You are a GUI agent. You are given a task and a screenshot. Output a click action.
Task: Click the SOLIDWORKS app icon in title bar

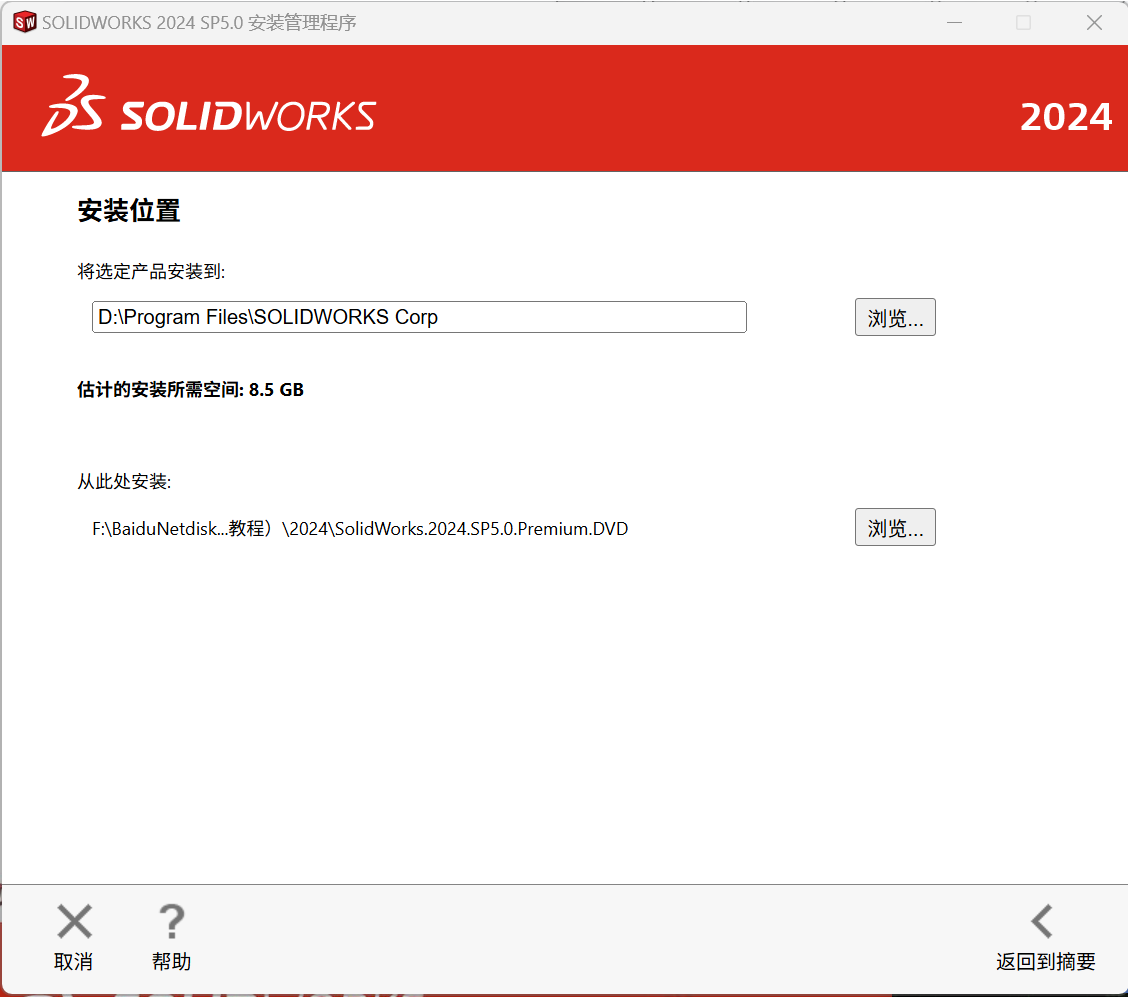point(24,22)
